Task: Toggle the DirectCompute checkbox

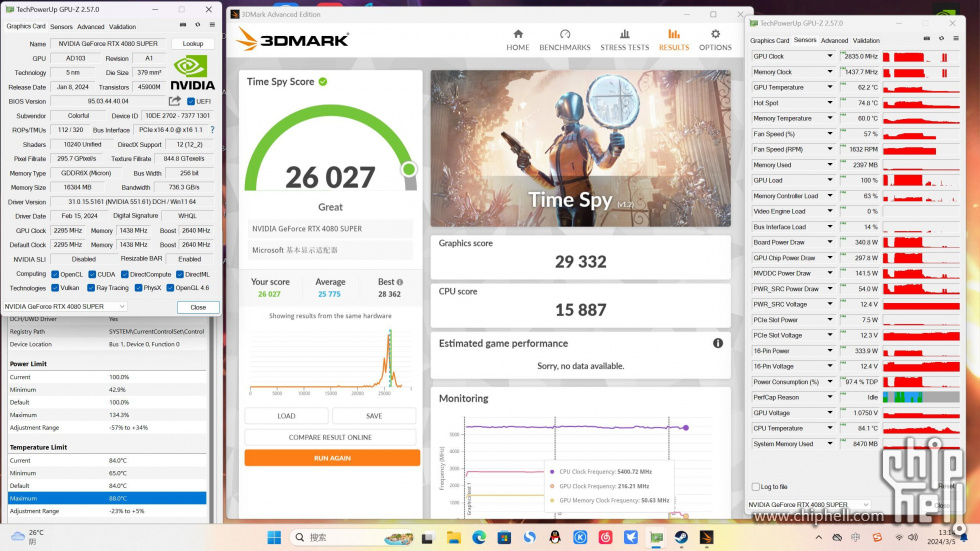Action: (124, 274)
